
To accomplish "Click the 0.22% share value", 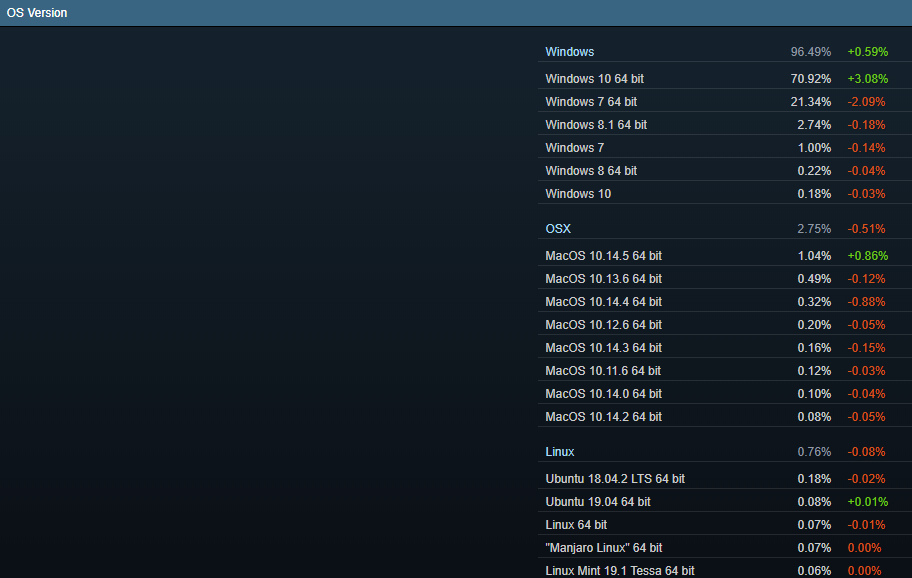I will coord(814,170).
